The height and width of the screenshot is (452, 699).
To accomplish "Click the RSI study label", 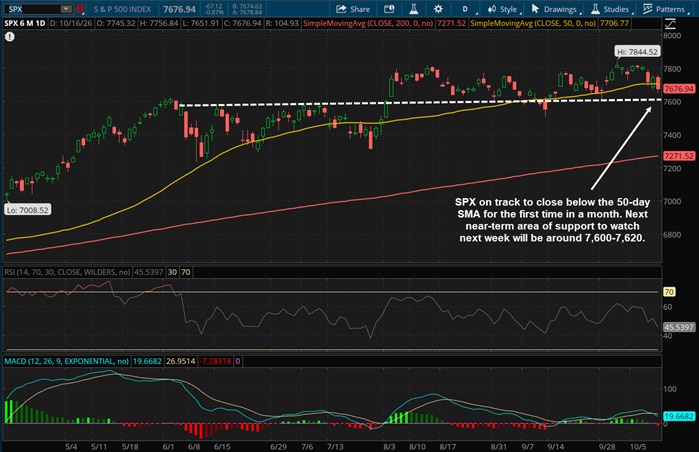I will 67,272.
